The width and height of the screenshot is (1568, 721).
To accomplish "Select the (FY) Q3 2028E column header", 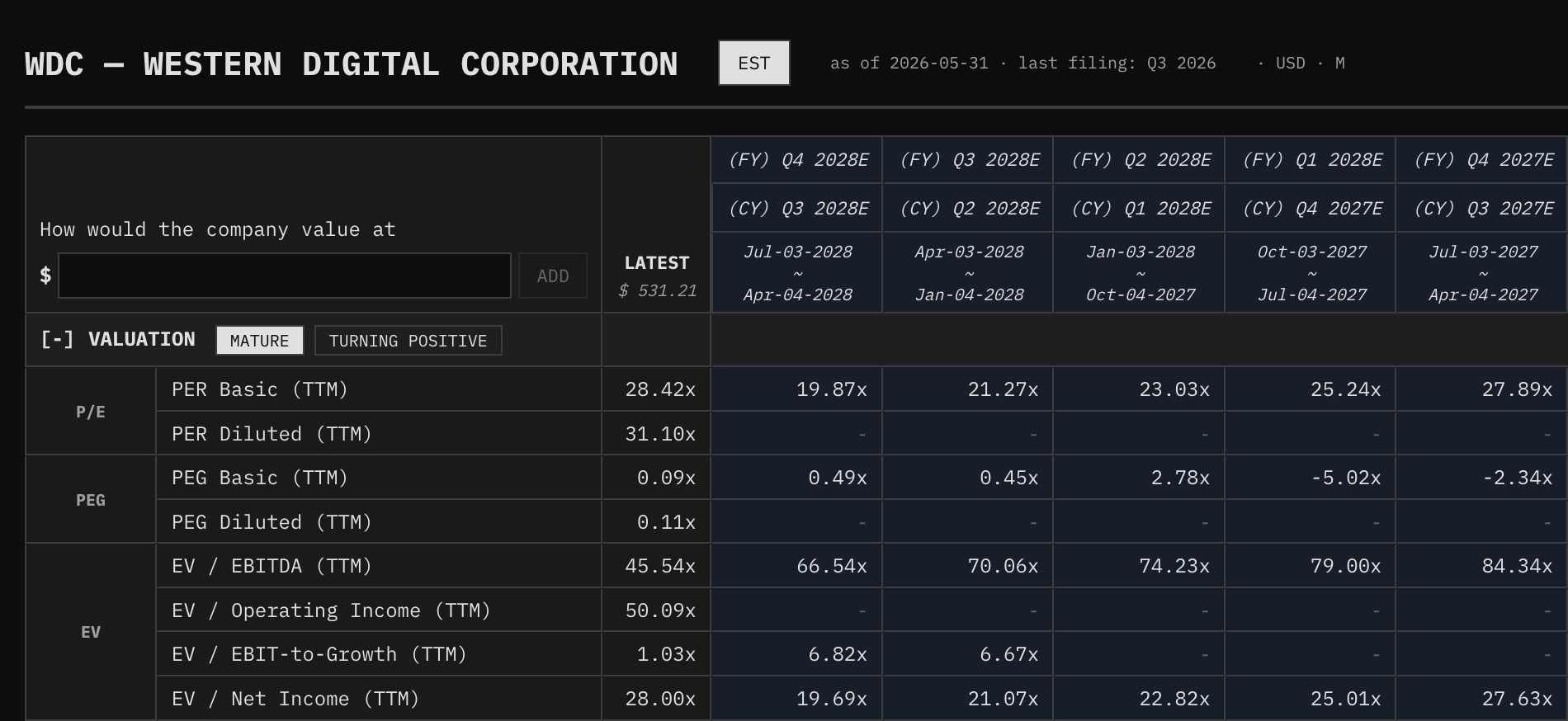I will pos(969,160).
